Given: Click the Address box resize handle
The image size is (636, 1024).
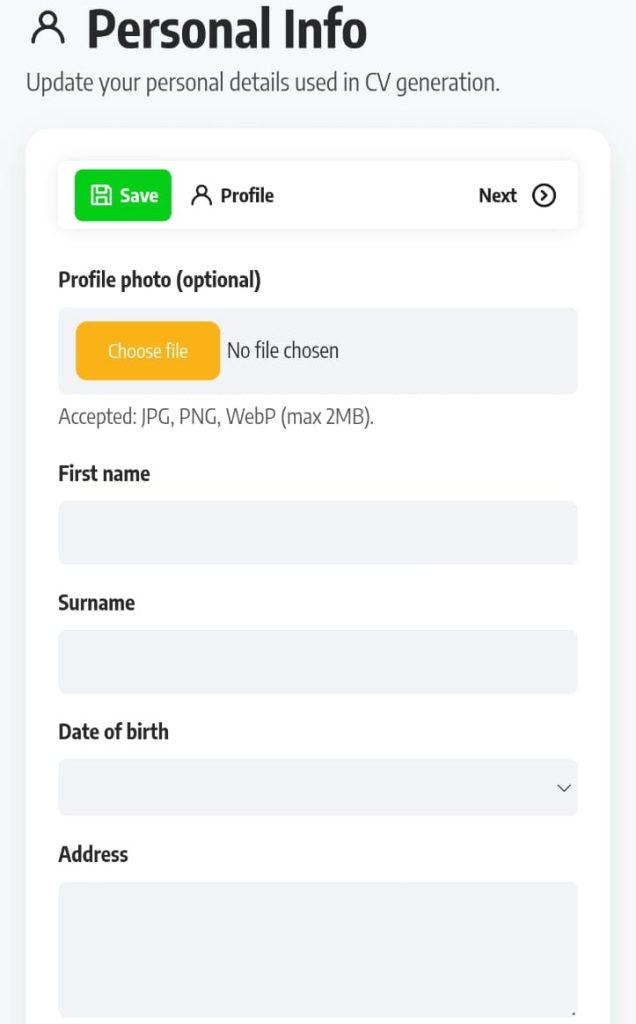Looking at the screenshot, I should 572,1012.
